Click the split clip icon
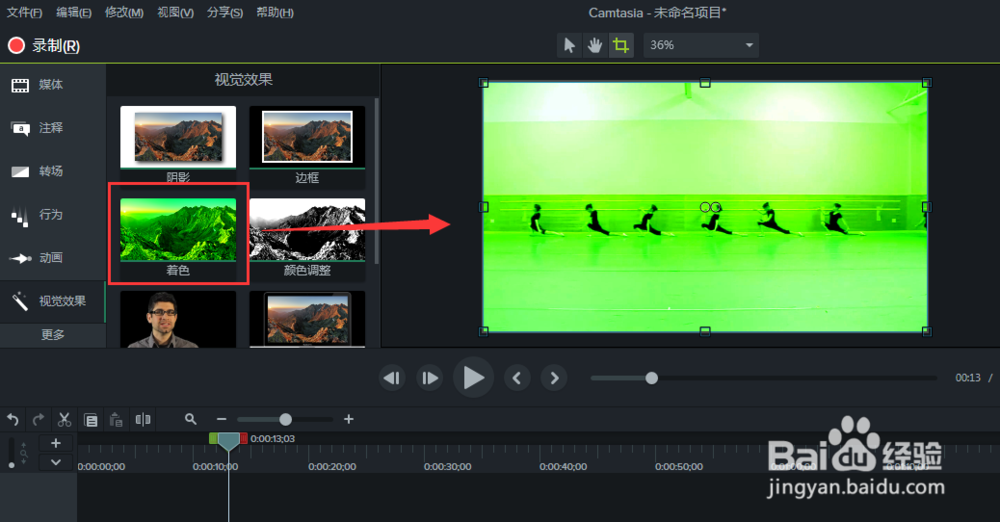1000x522 pixels. pyautogui.click(x=143, y=419)
